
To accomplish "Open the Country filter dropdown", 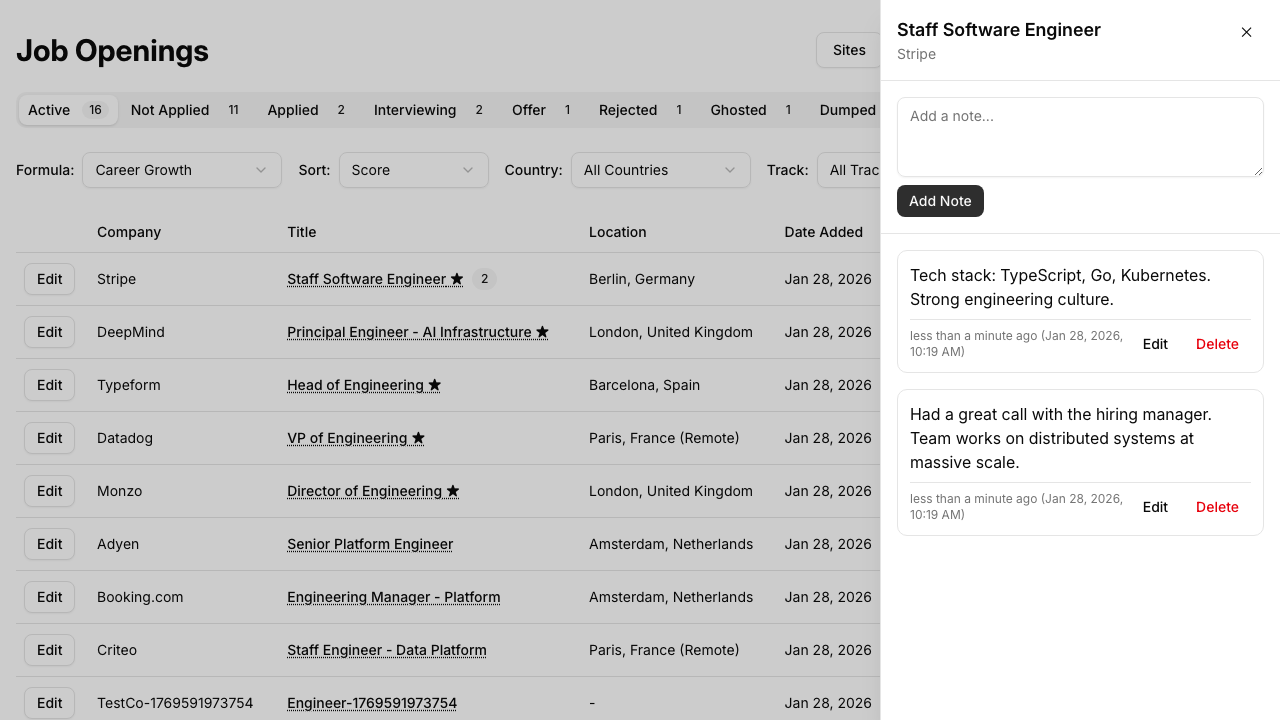I will [660, 170].
